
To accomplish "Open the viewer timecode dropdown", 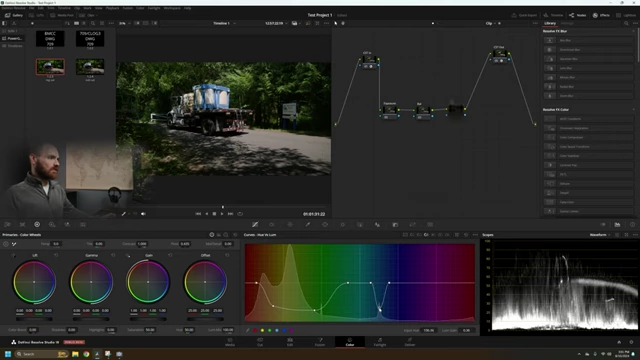I will click(276, 23).
